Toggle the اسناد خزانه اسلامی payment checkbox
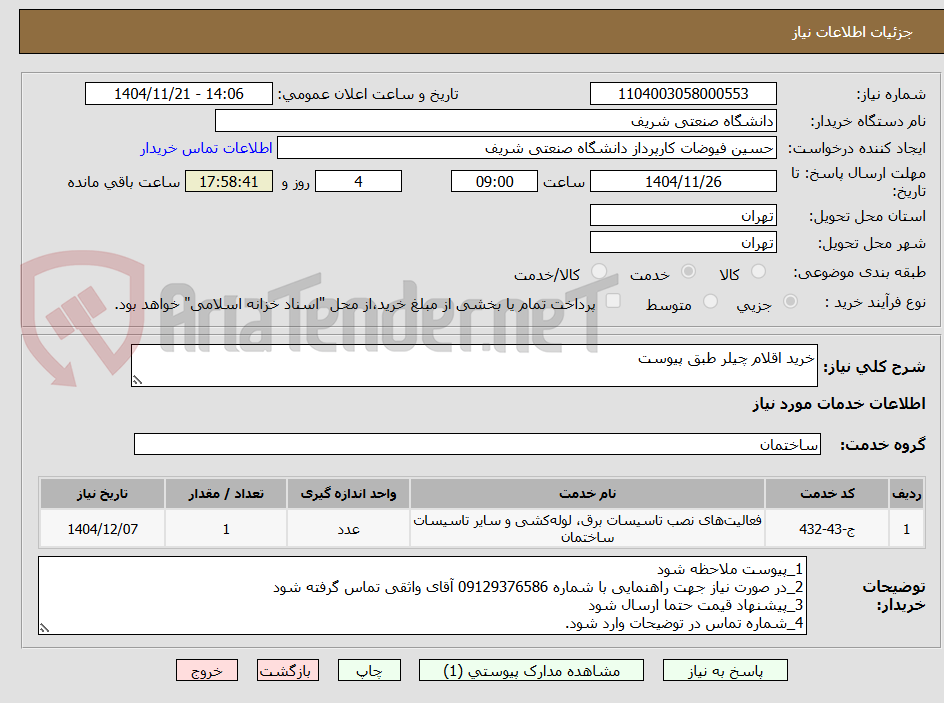Viewport: 944px width, 703px height. [613, 300]
